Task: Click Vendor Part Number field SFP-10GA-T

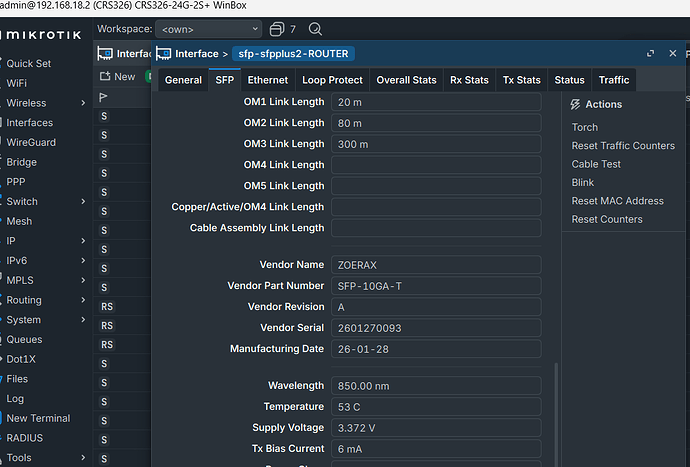Action: click(436, 286)
